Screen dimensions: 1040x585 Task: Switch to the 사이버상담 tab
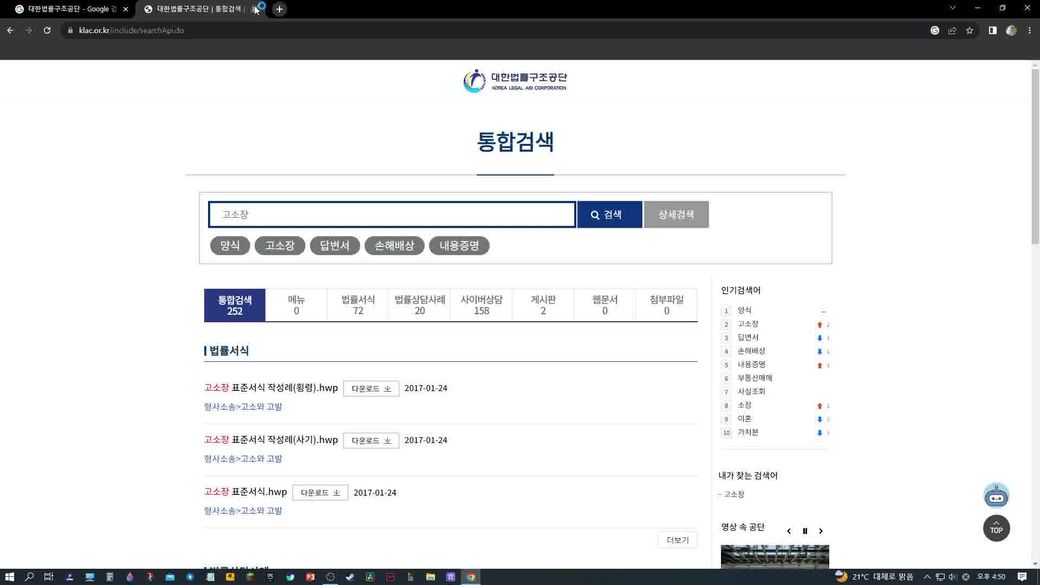click(481, 305)
